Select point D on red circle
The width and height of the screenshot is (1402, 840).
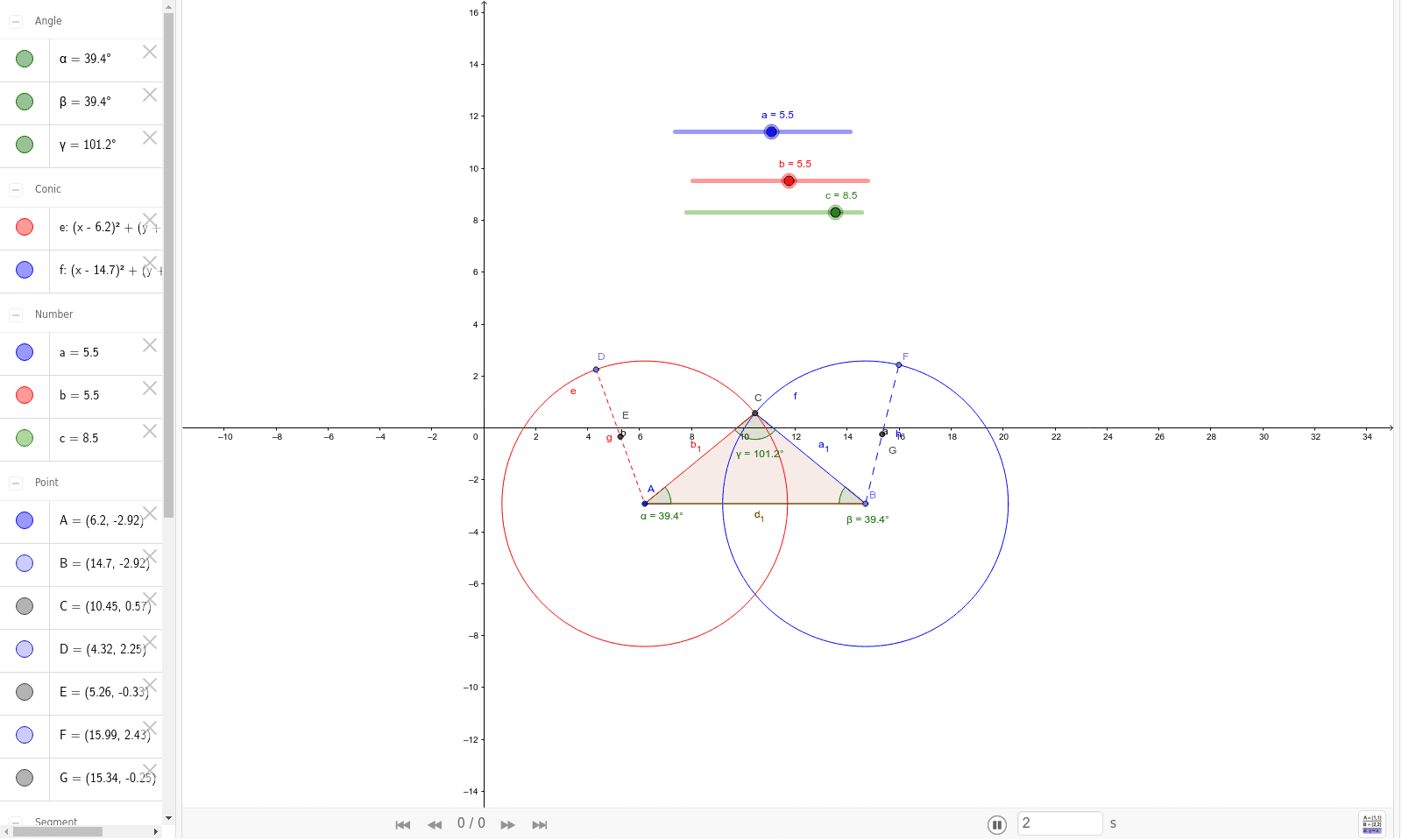pos(596,370)
